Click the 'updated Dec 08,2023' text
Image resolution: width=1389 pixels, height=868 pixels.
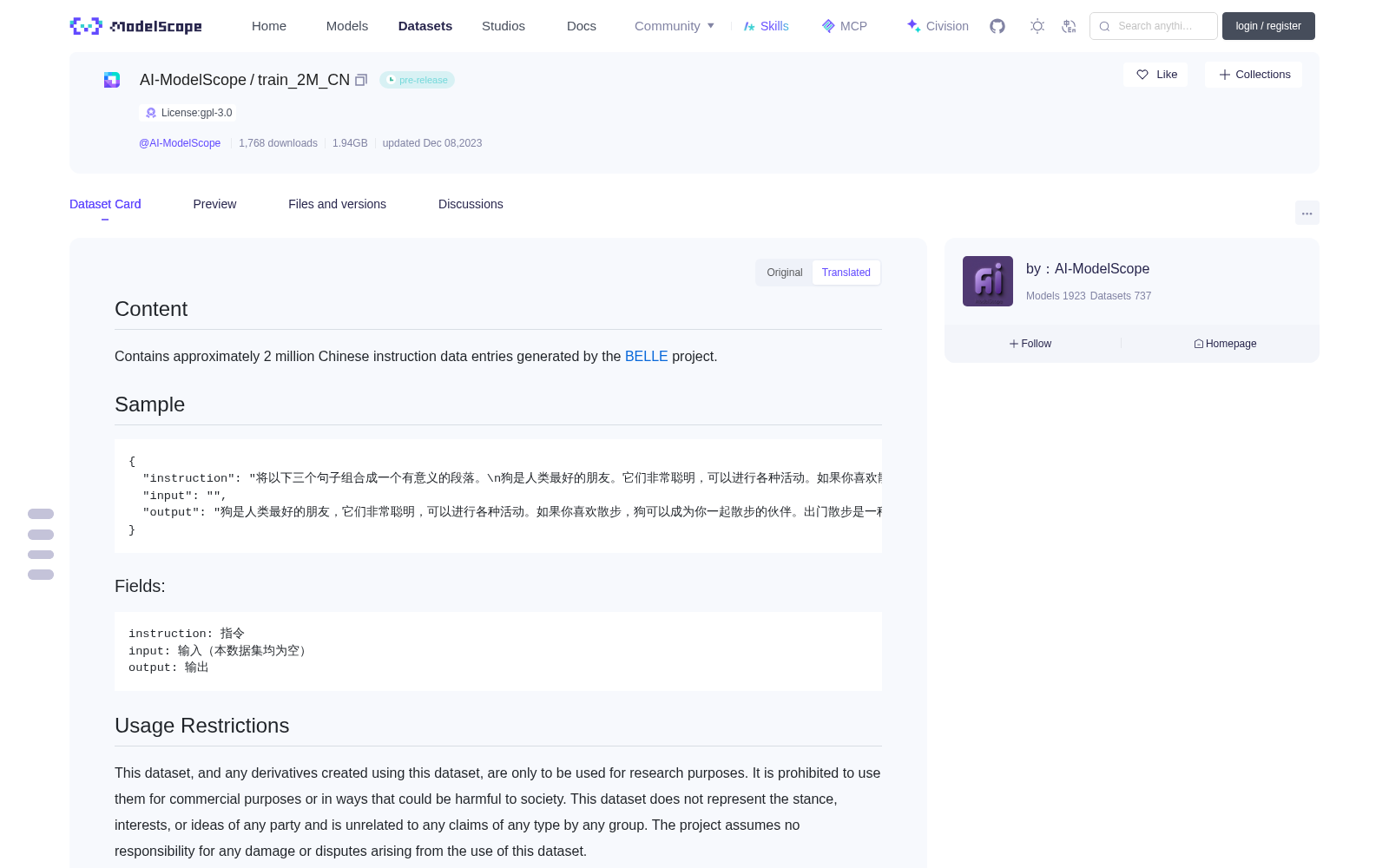[x=432, y=143]
